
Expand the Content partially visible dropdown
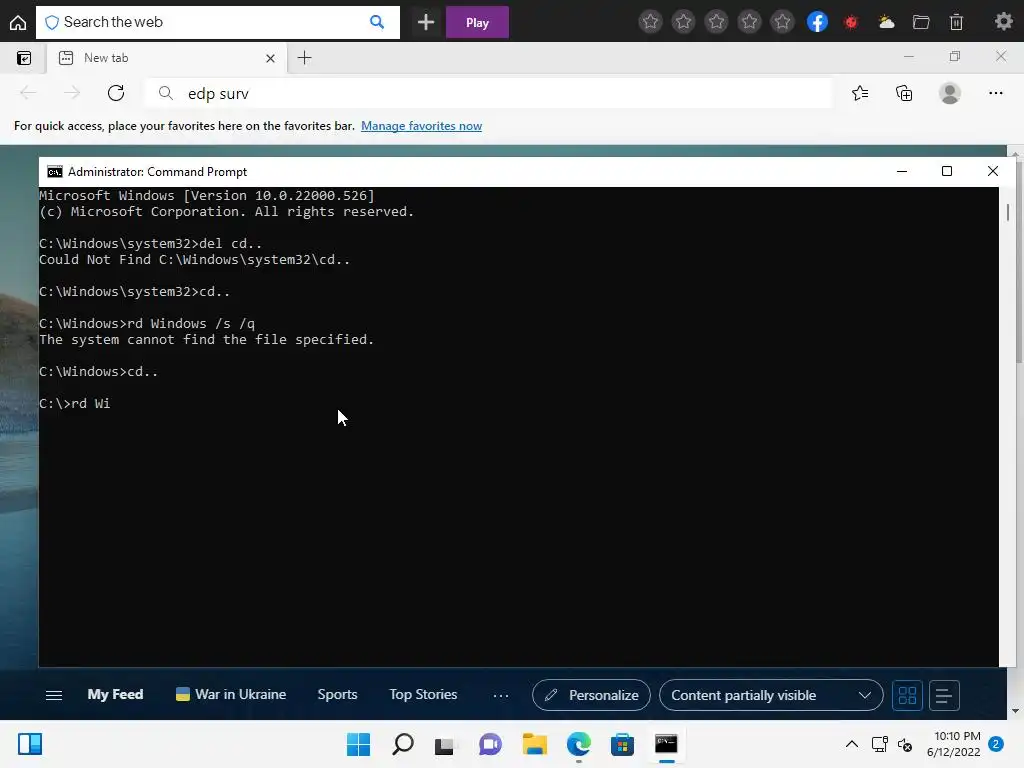pos(771,696)
